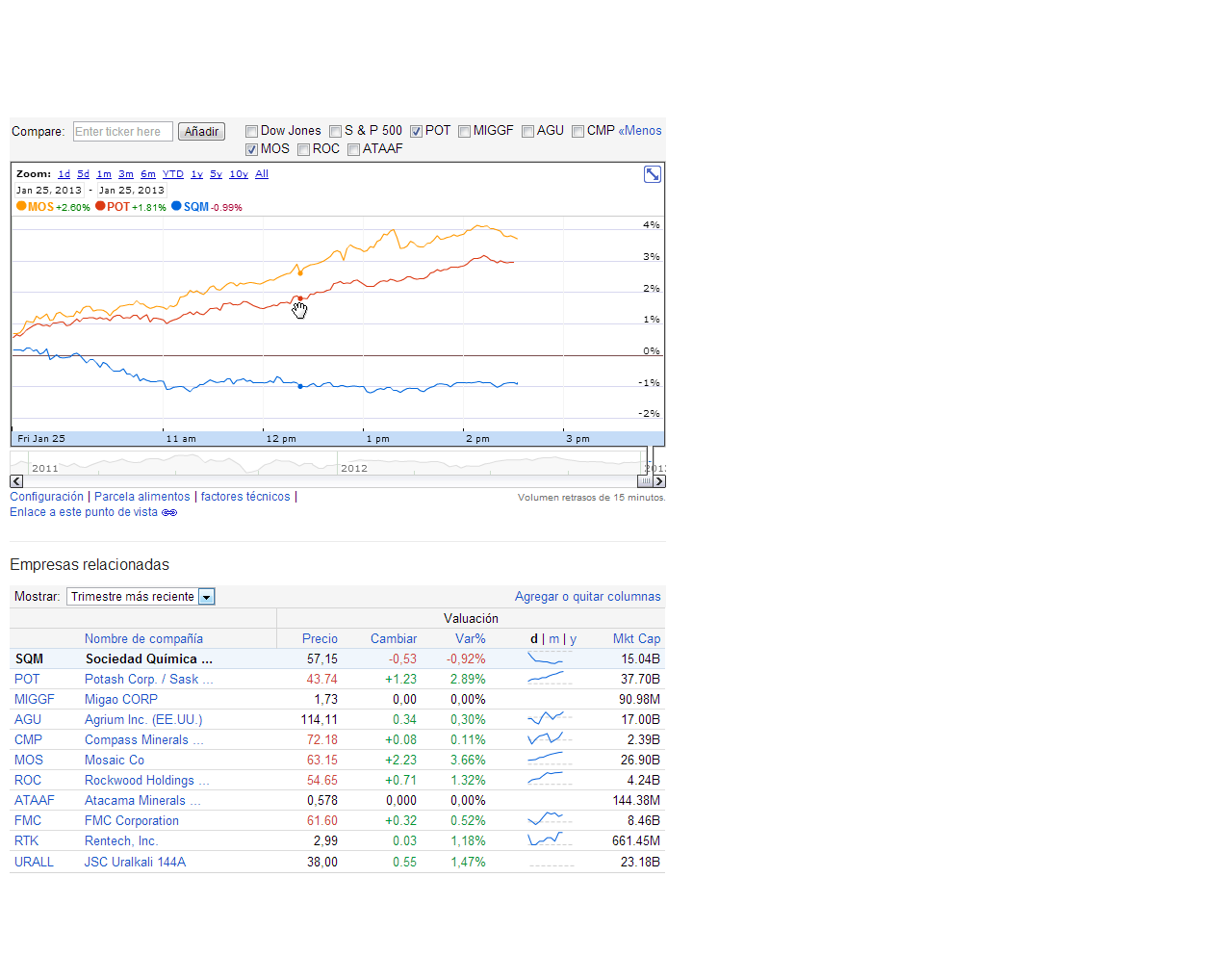Enable the AGU comparison checkbox

coord(527,132)
